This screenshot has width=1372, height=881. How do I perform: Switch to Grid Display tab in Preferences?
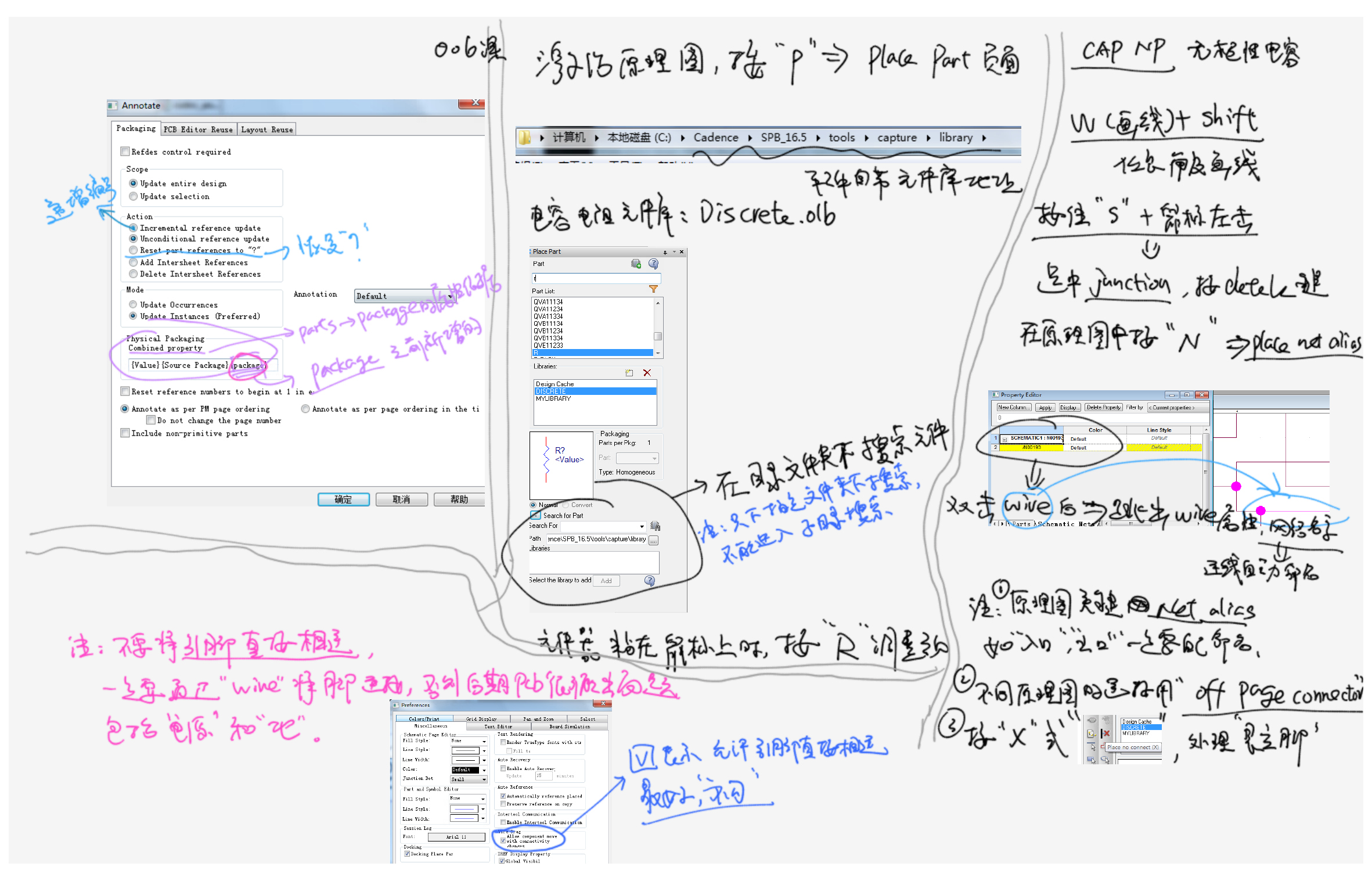[x=481, y=719]
